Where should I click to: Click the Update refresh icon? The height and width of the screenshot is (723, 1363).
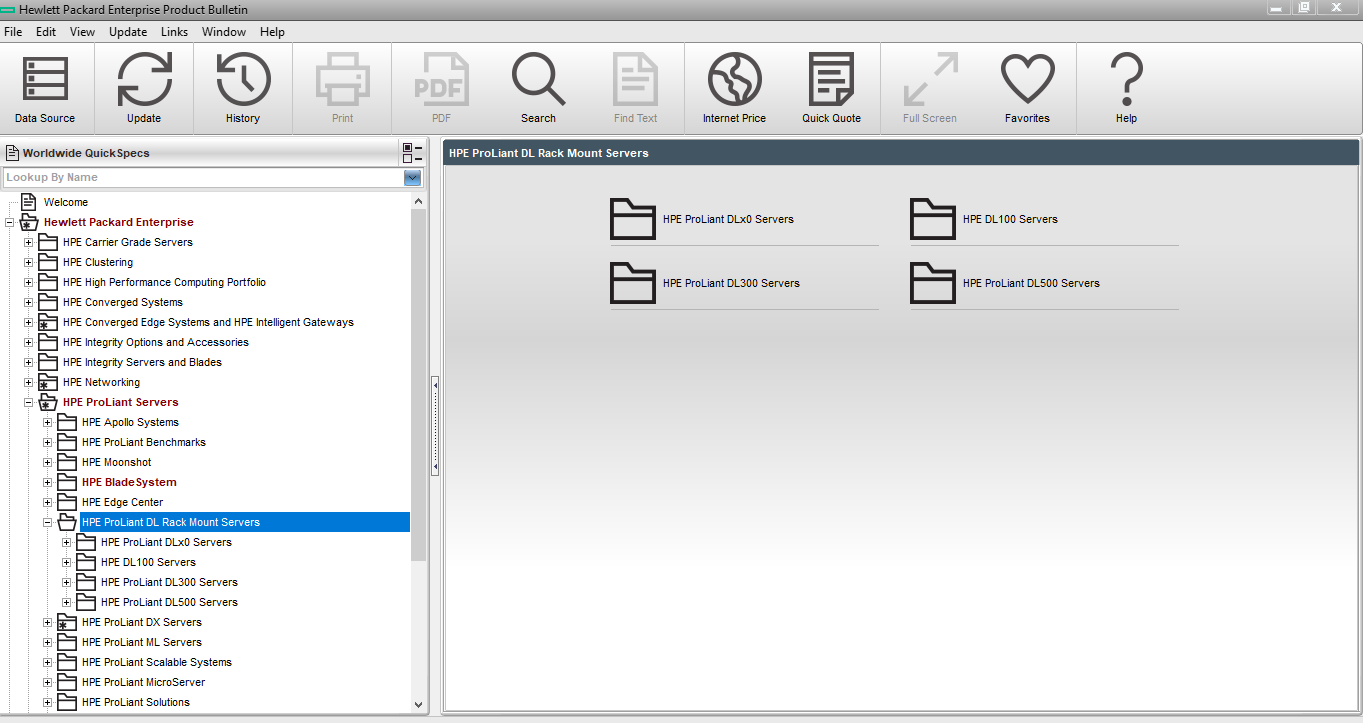pos(144,81)
